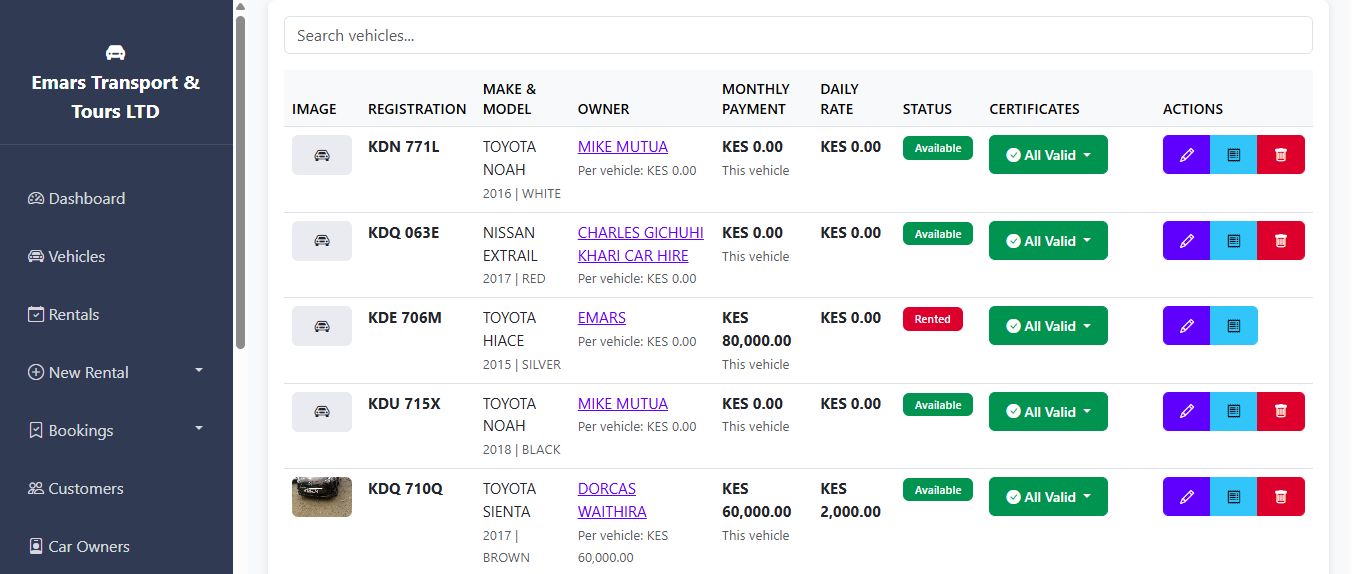The height and width of the screenshot is (574, 1352).
Task: Open owner link CHARLES GICHUHI KHARI CAR HIRE
Action: pos(640,244)
